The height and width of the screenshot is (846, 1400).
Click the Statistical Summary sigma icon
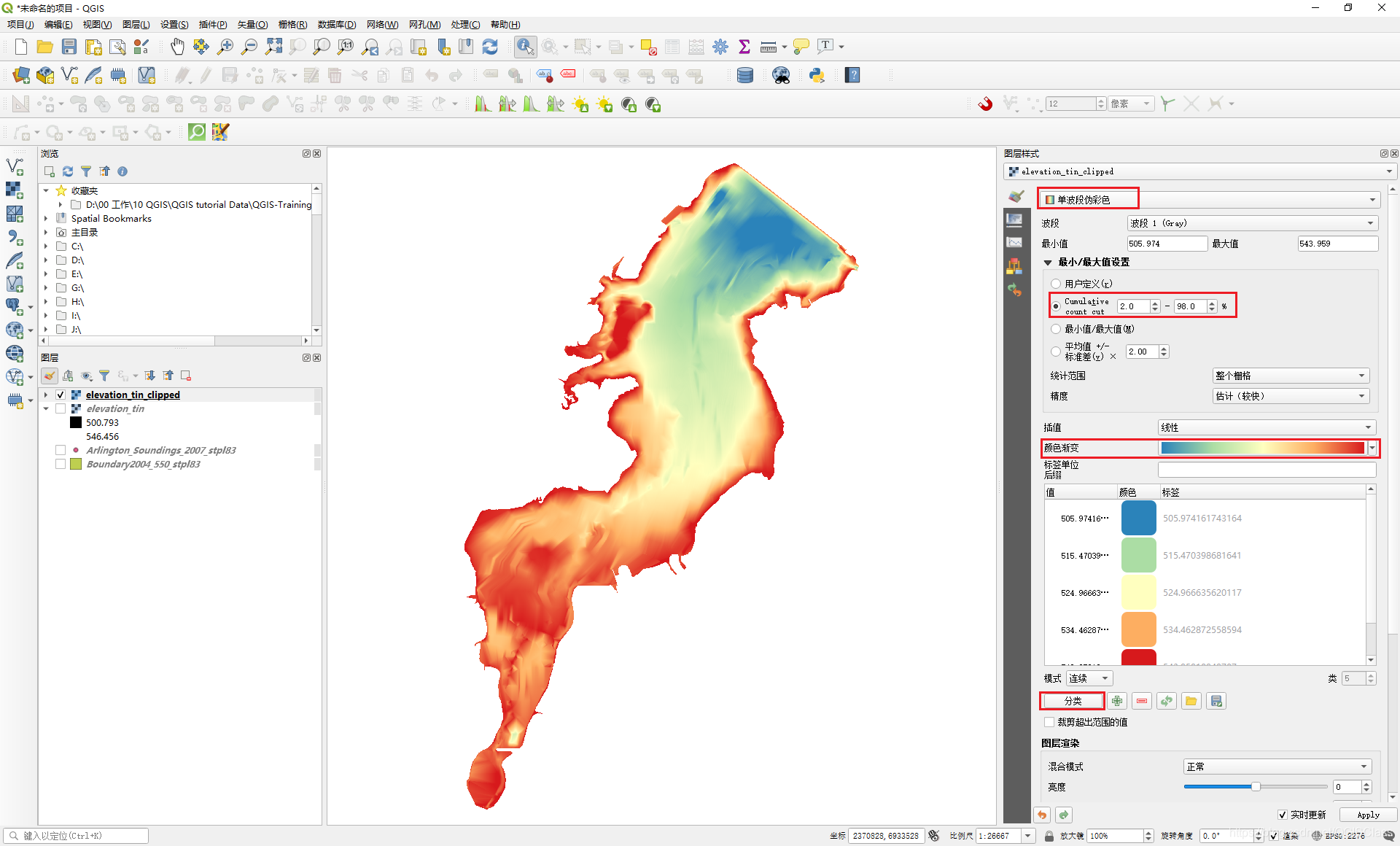click(x=744, y=47)
